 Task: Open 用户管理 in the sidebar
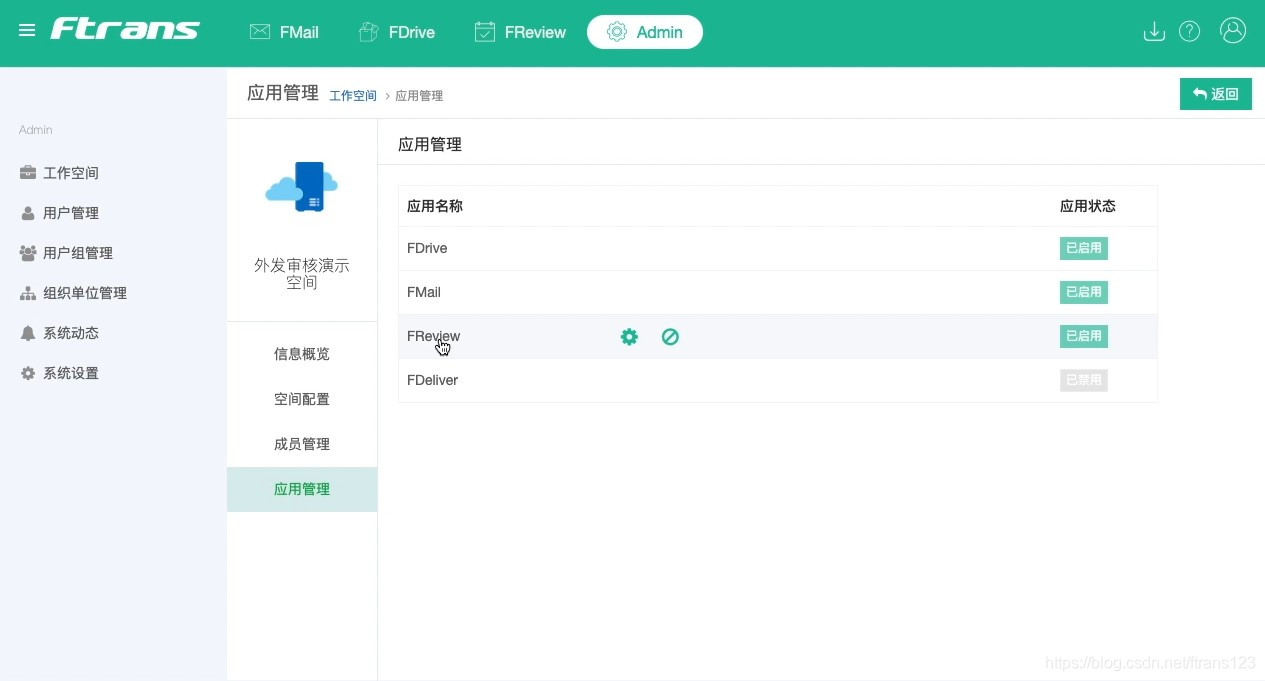coord(60,213)
